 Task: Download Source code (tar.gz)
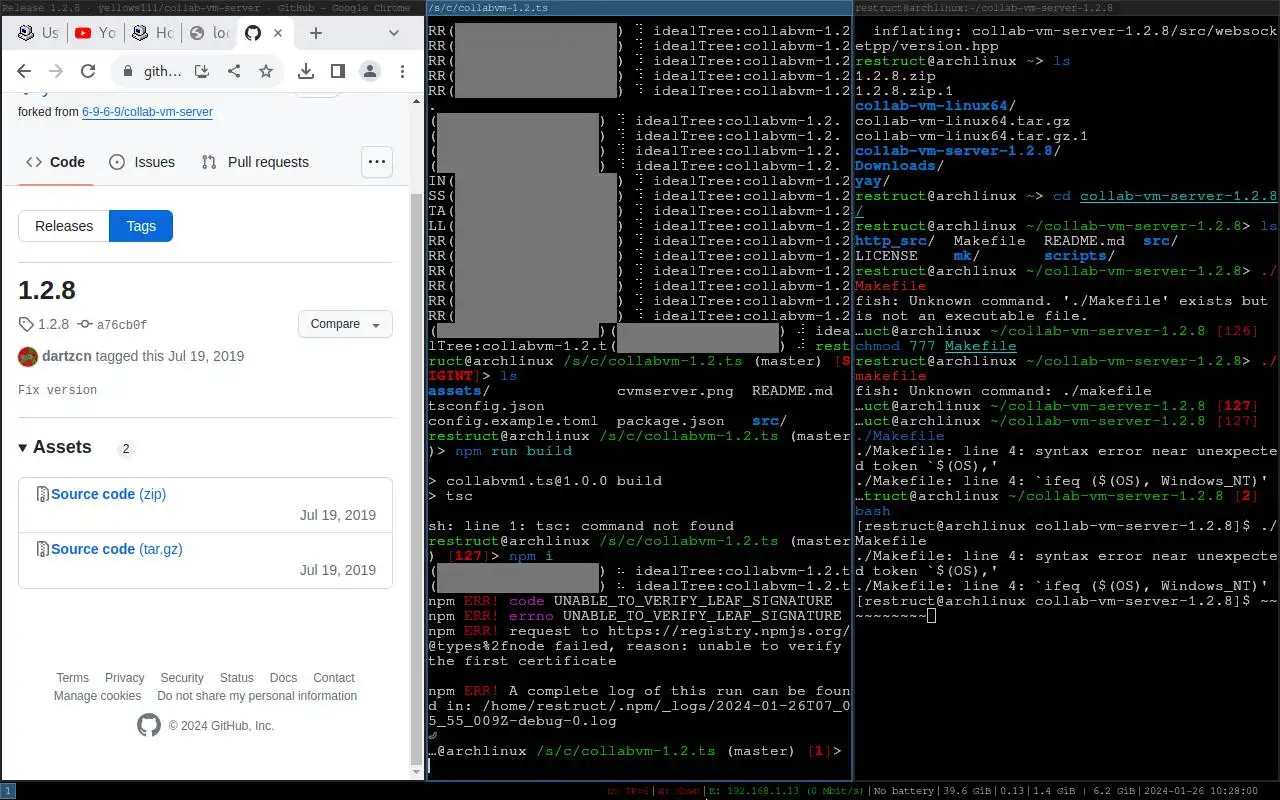pyautogui.click(x=117, y=549)
